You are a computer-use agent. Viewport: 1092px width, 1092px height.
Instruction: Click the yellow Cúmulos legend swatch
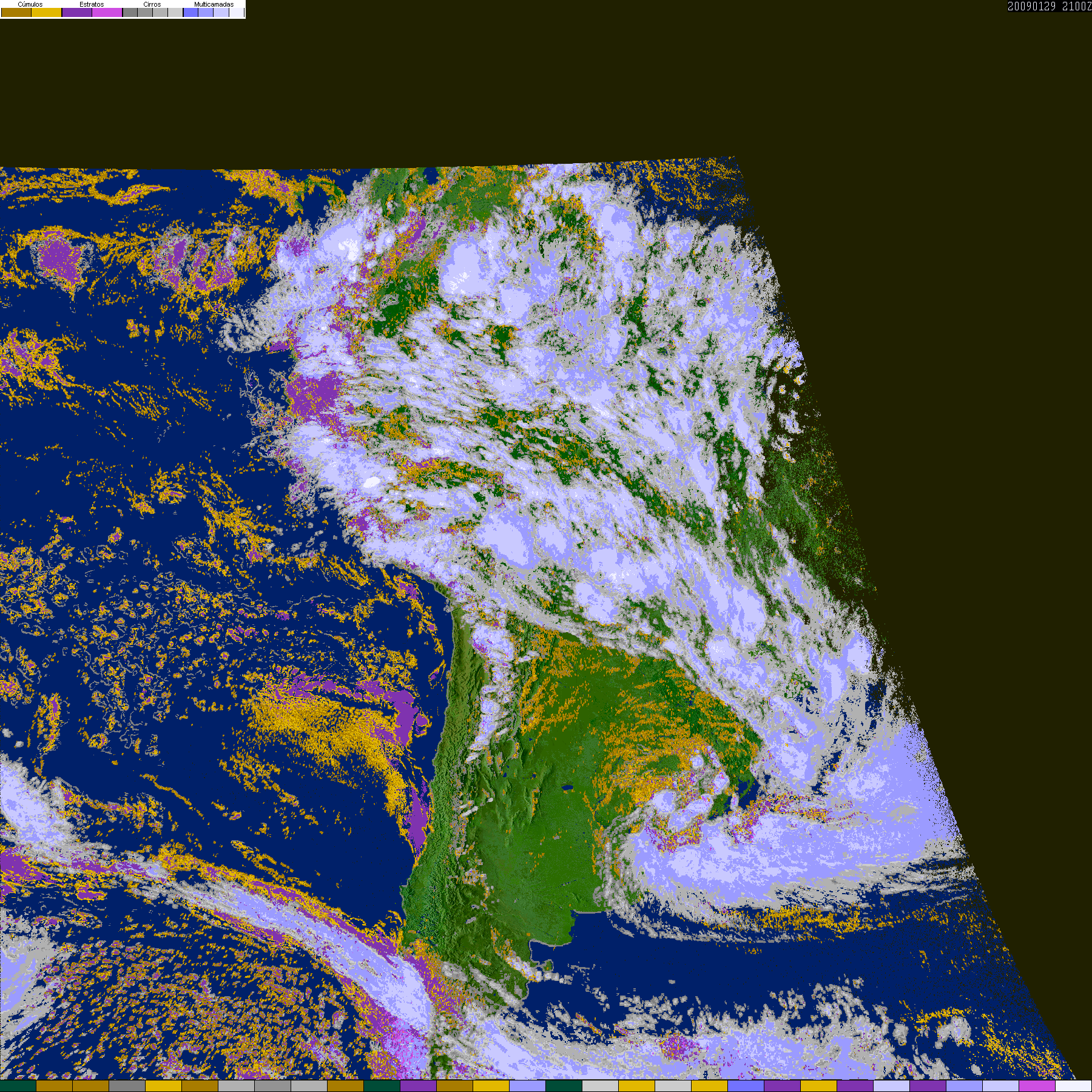[47, 12]
